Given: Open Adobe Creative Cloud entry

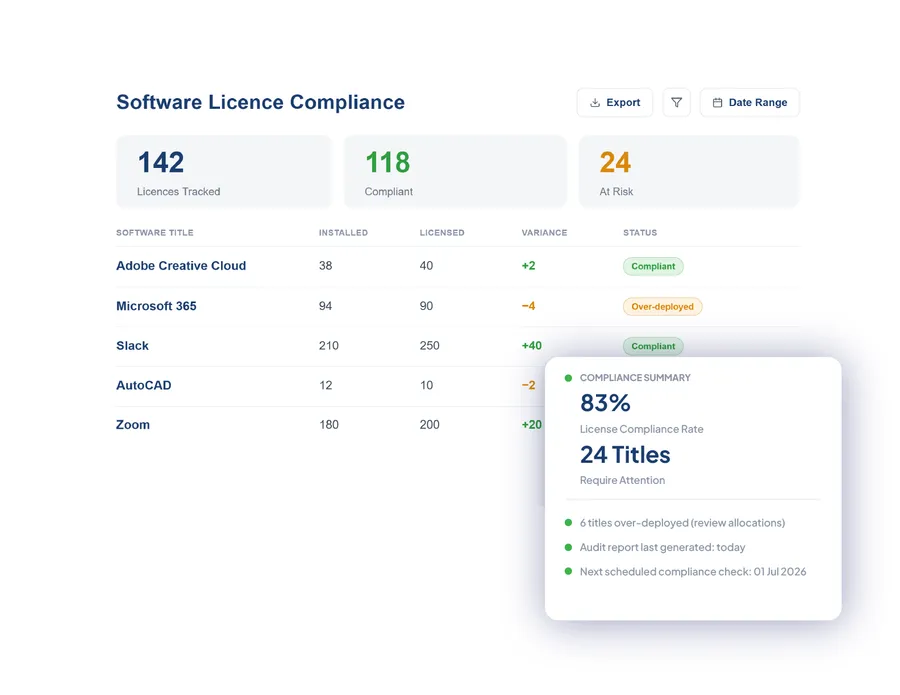Looking at the screenshot, I should click(181, 266).
